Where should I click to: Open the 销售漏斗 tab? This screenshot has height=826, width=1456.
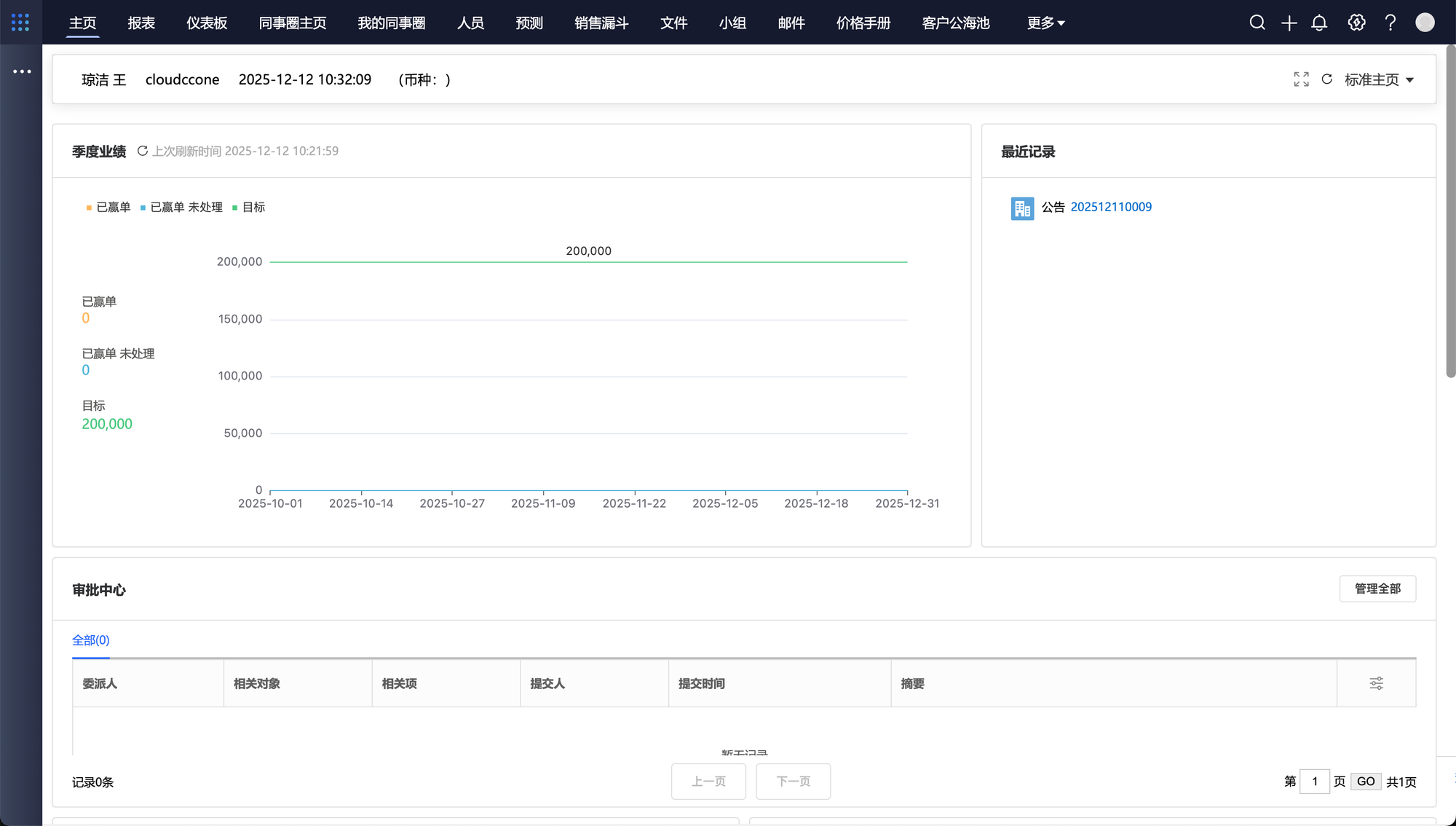(x=601, y=23)
